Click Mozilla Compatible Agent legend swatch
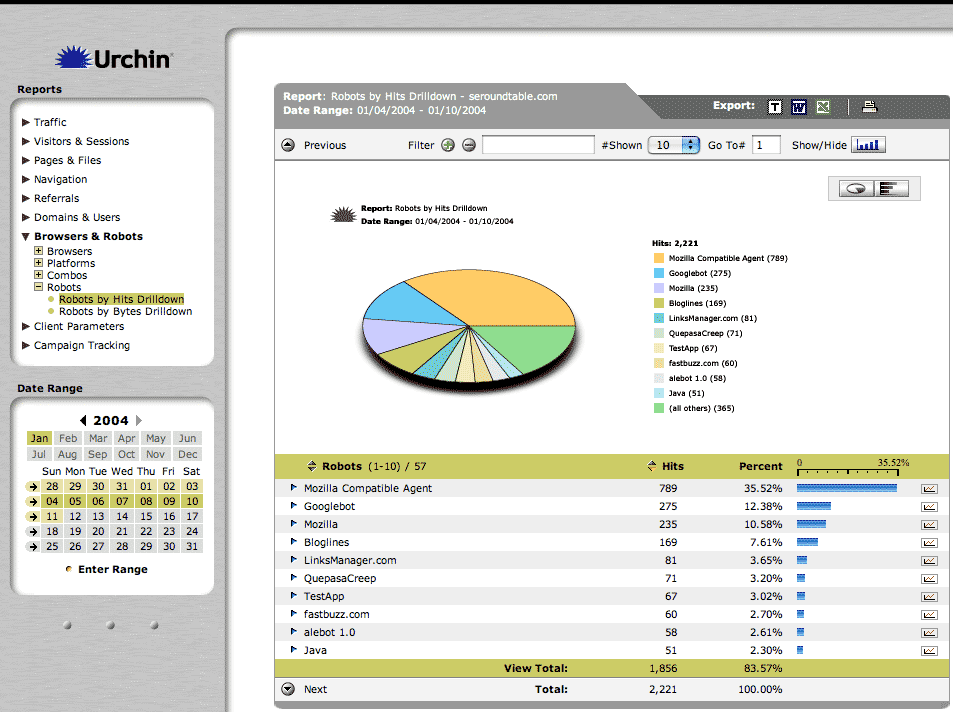This screenshot has width=953, height=712. click(x=659, y=258)
